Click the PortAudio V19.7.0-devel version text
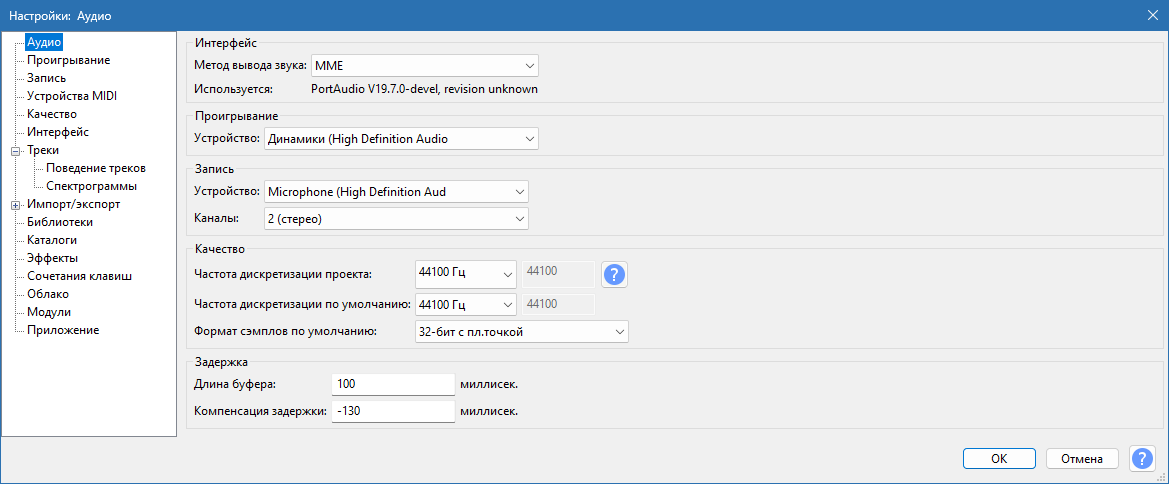Screen dimensions: 1169x484 (x=423, y=89)
